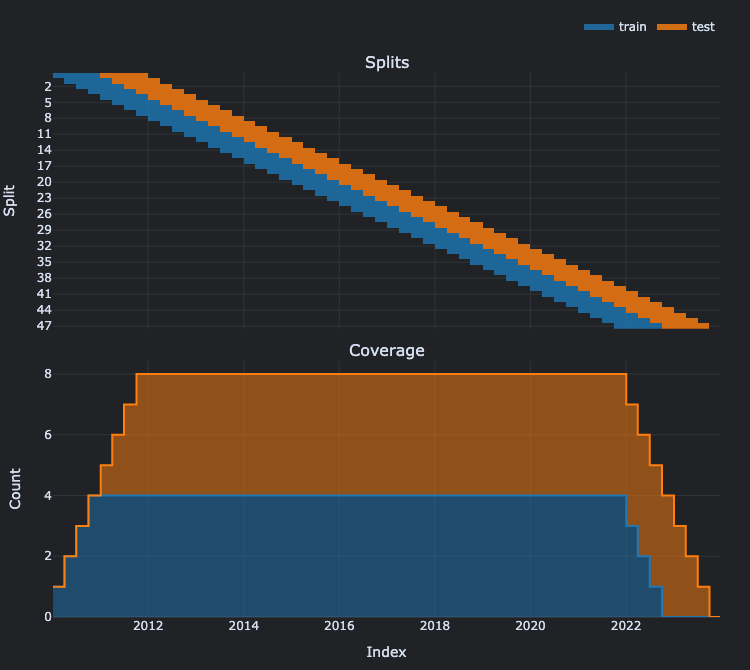Click split tick label 17
Viewport: 750px width, 670px height.
tap(44, 166)
